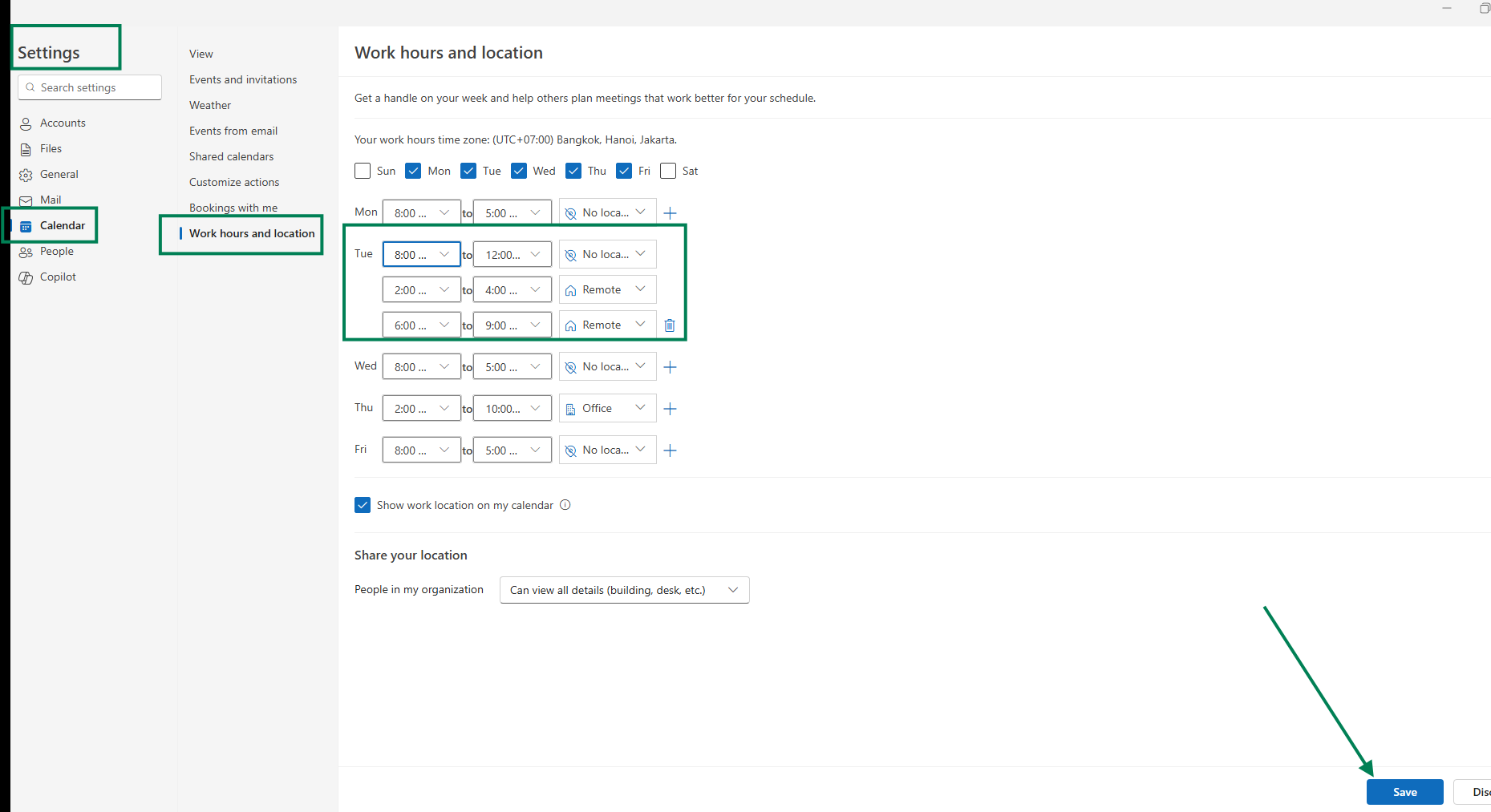
Task: Change location for Tuesday 2:00 slot
Action: point(608,289)
